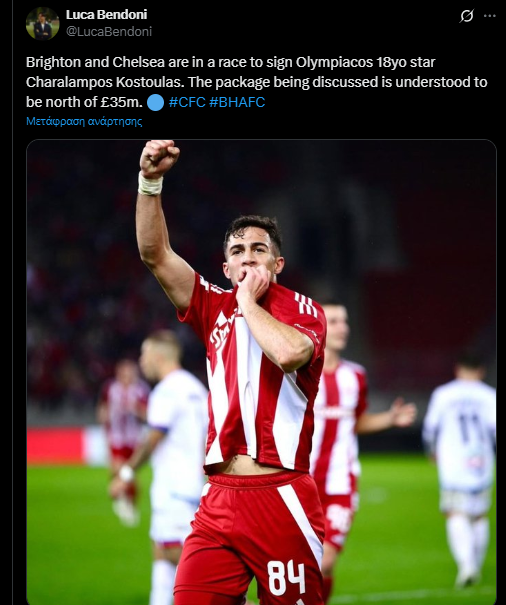The width and height of the screenshot is (506, 605).
Task: Click the raised fist in the photo
Action: click(x=159, y=158)
